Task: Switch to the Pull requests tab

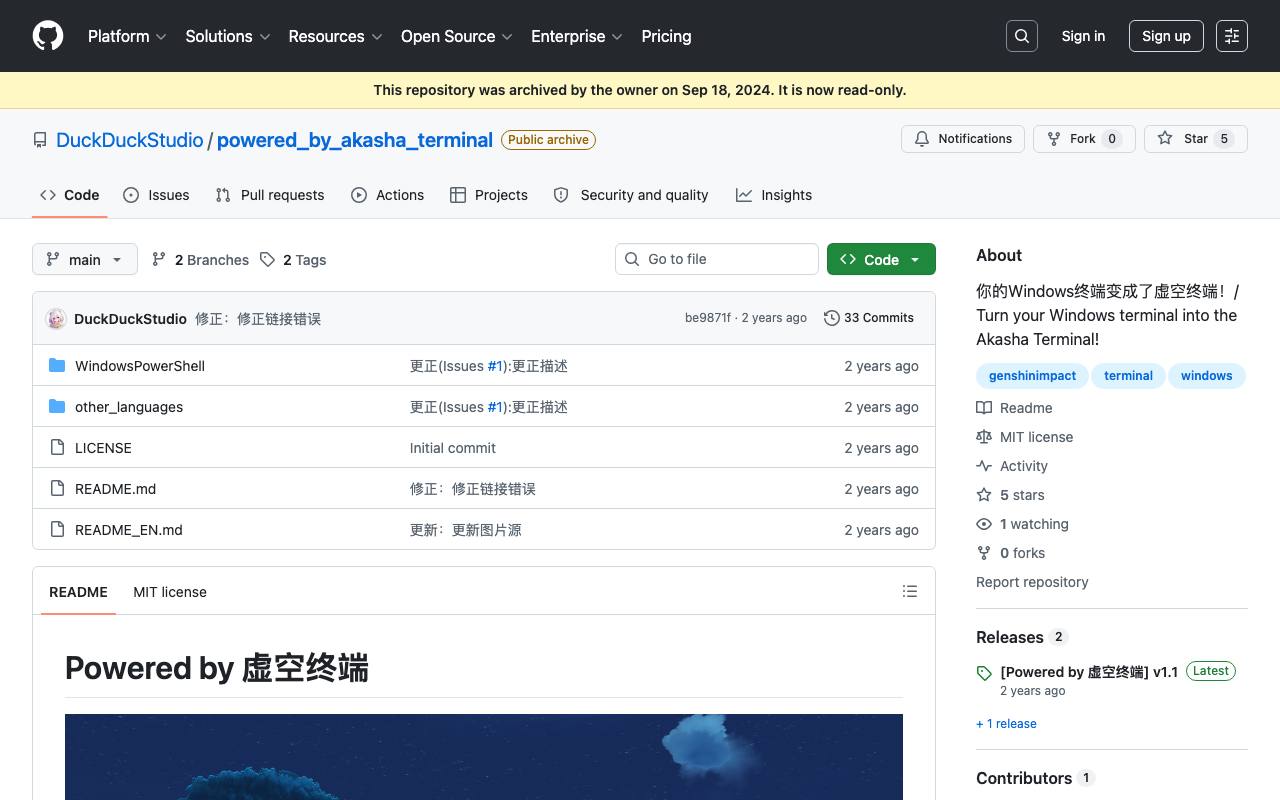Action: click(x=270, y=195)
